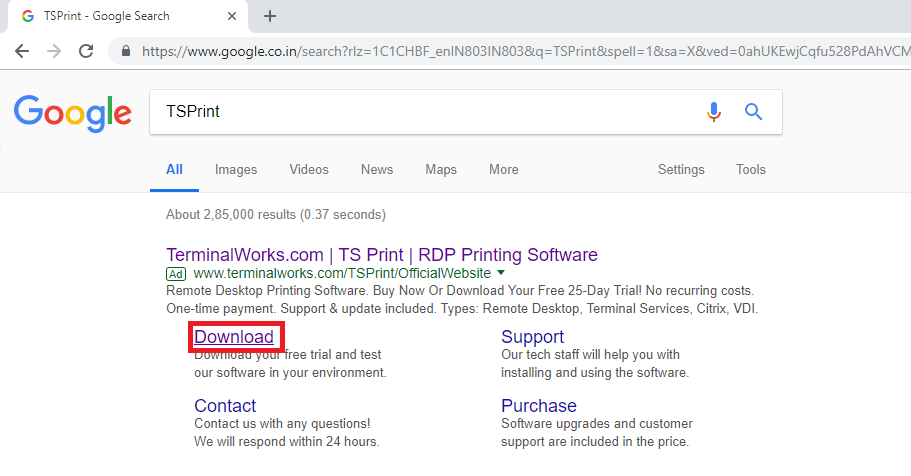
Task: Reload the page with refresh icon
Action: [x=86, y=51]
